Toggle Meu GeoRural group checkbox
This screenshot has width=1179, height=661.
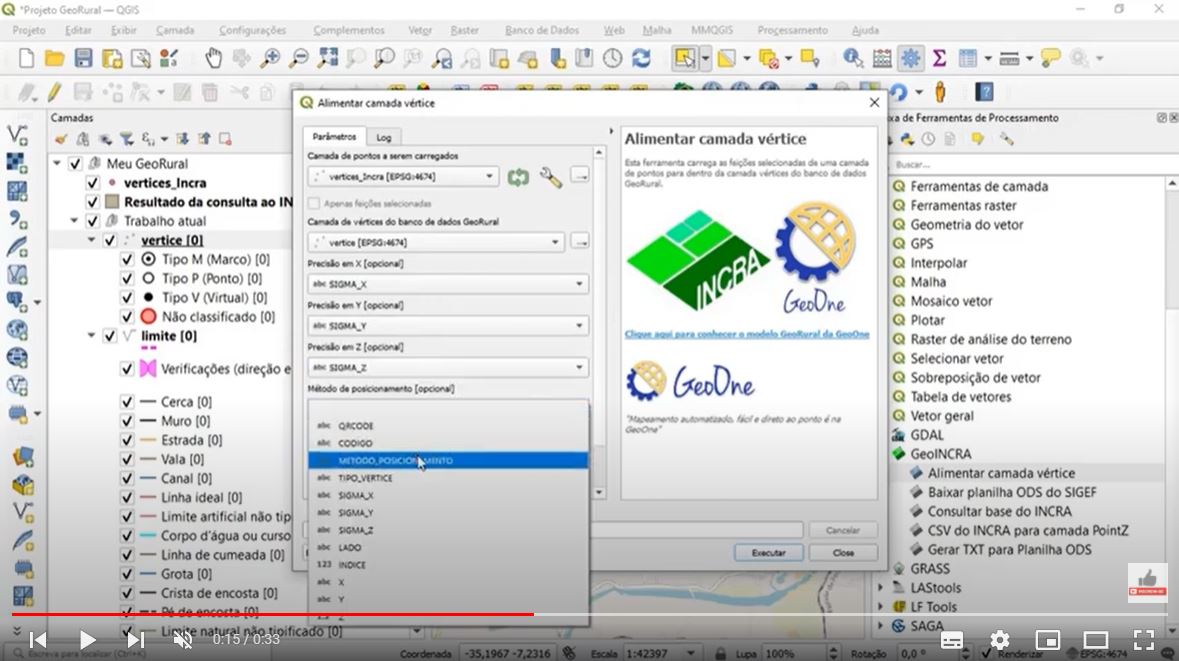tap(75, 163)
